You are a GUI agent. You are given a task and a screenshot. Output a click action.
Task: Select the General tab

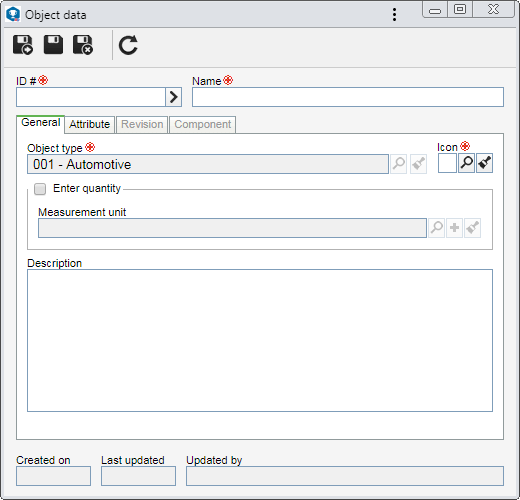pos(41,123)
